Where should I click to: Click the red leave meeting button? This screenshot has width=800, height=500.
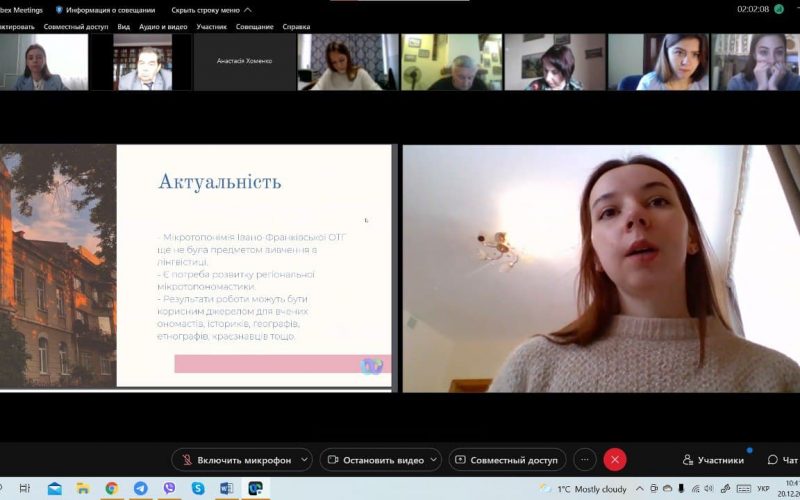tap(615, 460)
